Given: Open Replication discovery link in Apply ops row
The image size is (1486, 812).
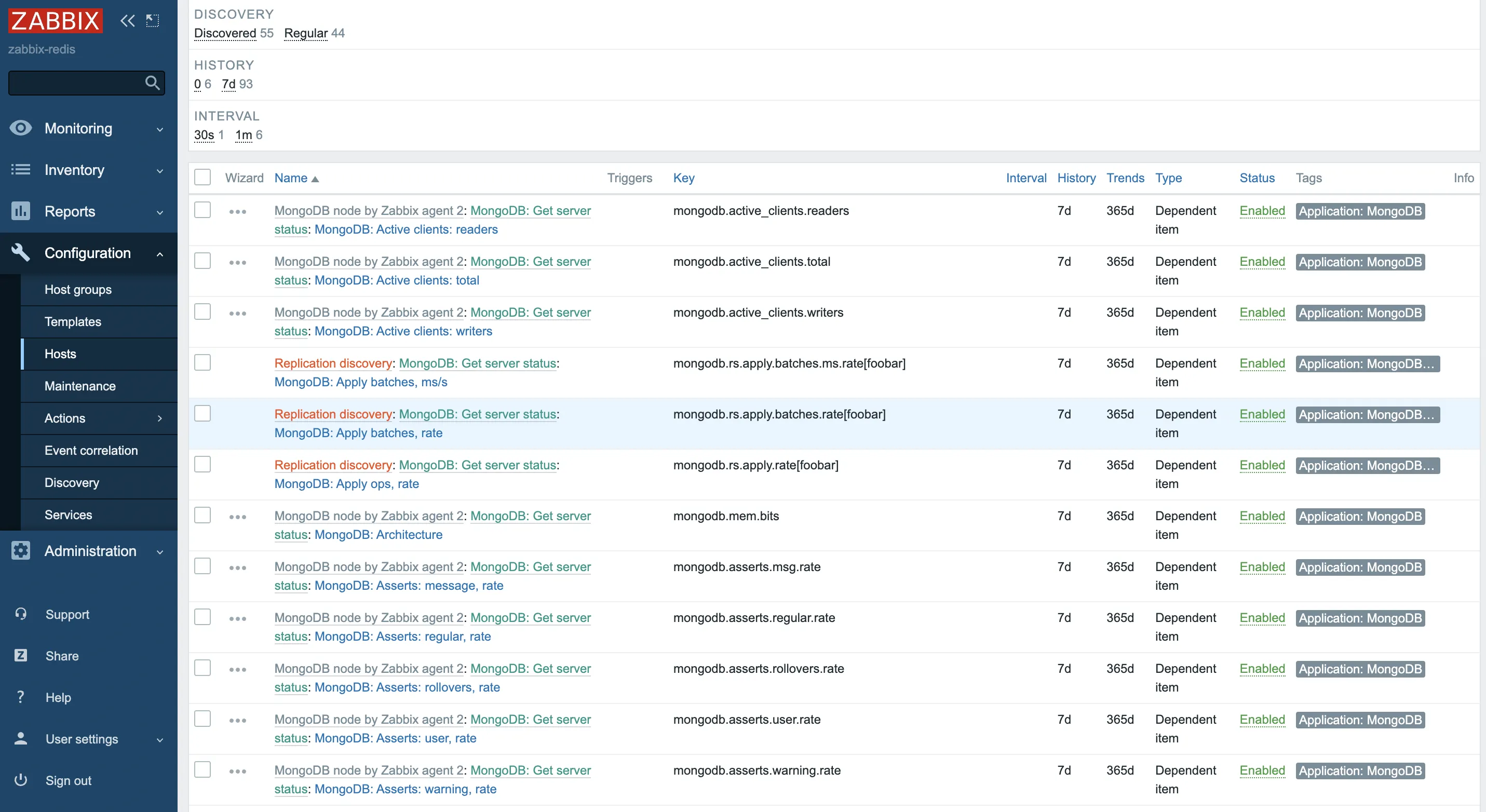Looking at the screenshot, I should (333, 465).
